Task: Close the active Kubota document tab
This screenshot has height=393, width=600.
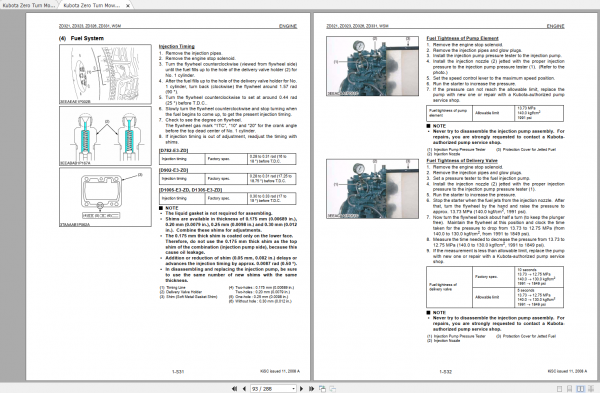Action: tap(128, 6)
